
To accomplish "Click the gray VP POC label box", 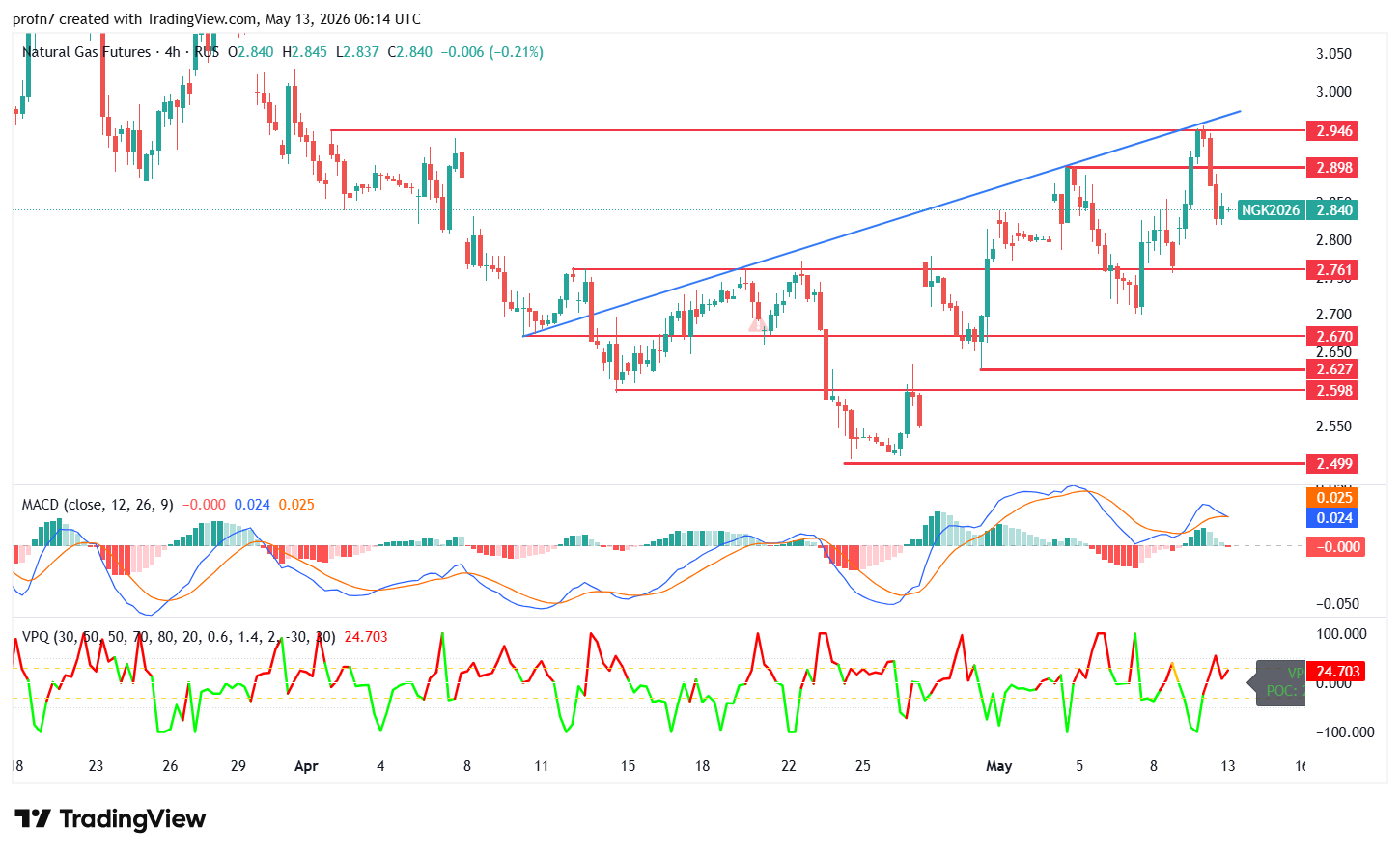I will [1280, 682].
